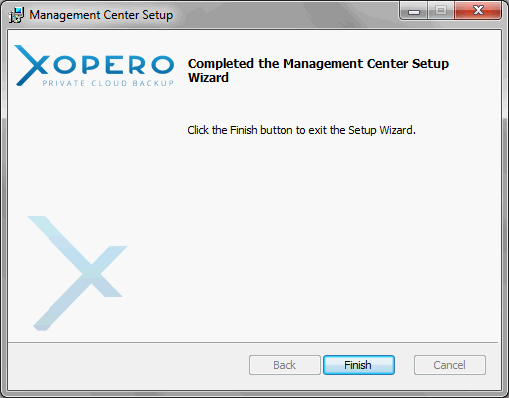Click the word Wizard in the bold heading
The image size is (509, 398).
tap(208, 78)
